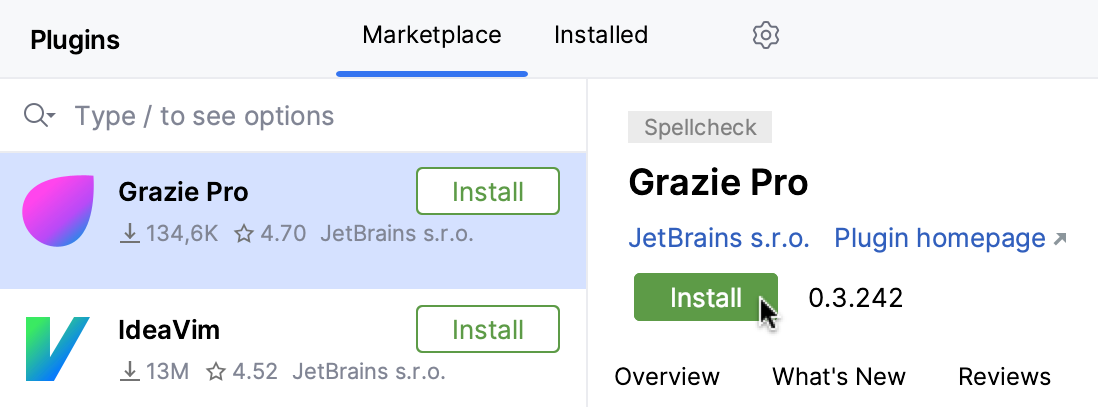Open the What's New tab
This screenshot has height=407, width=1098.
coord(838,377)
